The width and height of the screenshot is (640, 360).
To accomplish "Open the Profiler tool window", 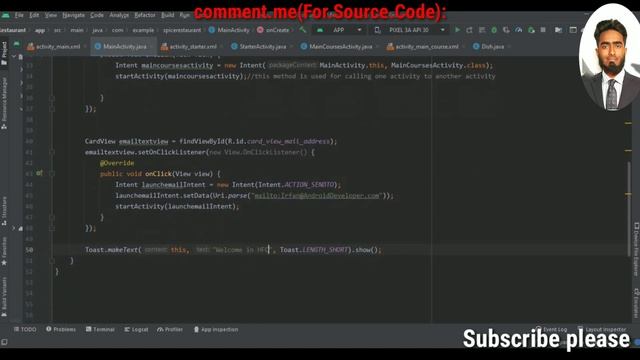I will (170, 329).
